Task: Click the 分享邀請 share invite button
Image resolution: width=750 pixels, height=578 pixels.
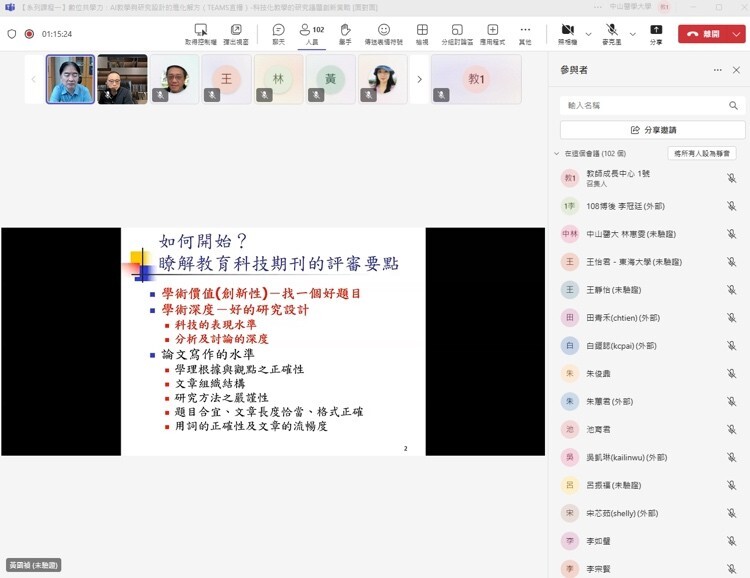Action: pos(653,130)
